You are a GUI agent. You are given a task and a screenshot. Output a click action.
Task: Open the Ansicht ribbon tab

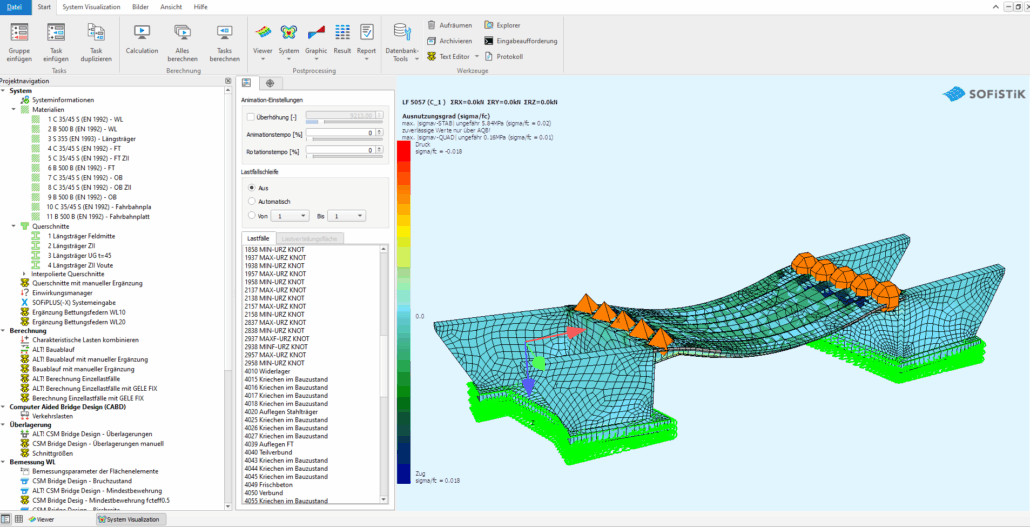(x=171, y=7)
